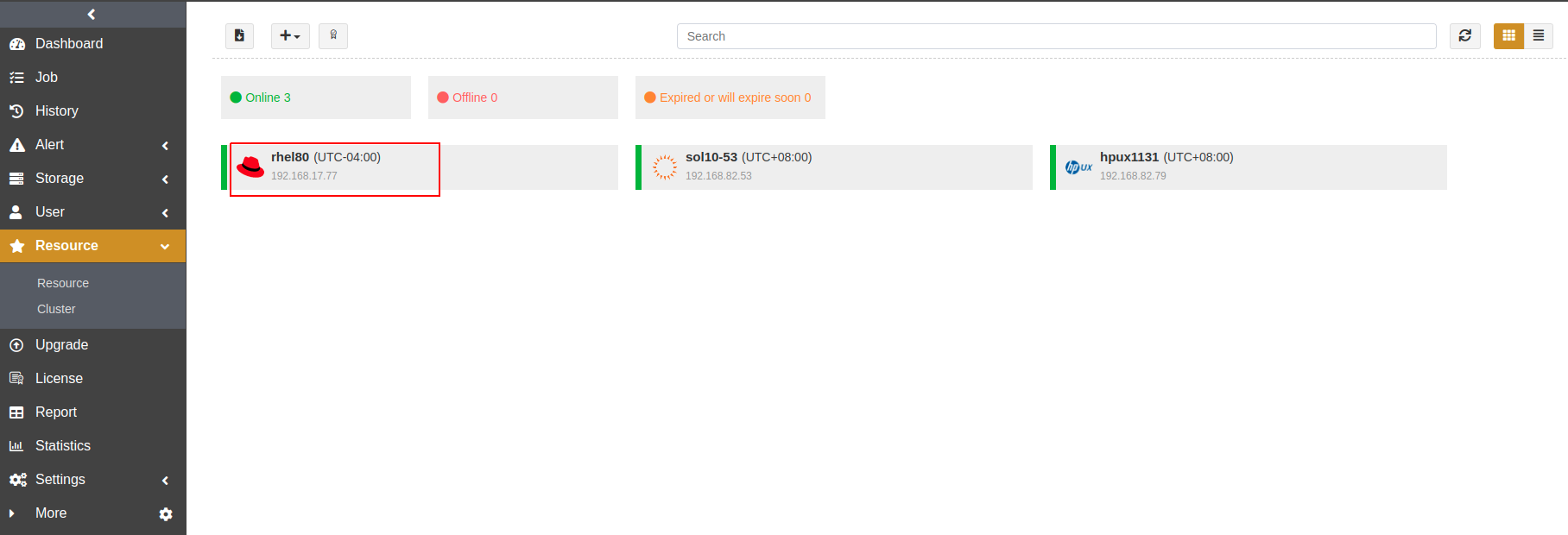The width and height of the screenshot is (1568, 535).
Task: Click the Red Hat logo on rhel80
Action: 250,167
